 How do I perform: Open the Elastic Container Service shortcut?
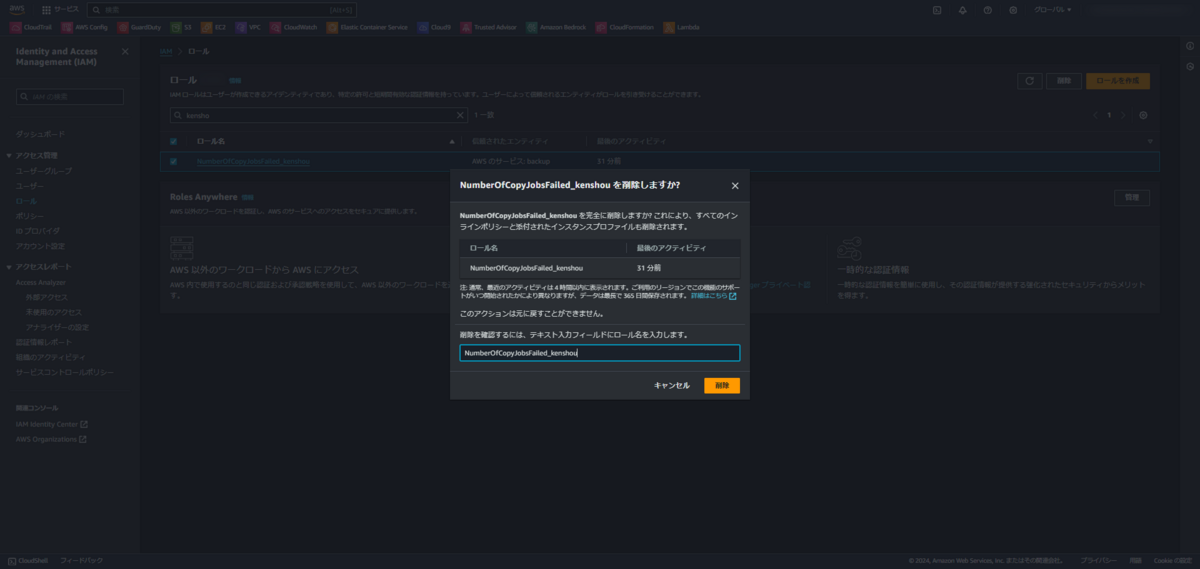367,27
